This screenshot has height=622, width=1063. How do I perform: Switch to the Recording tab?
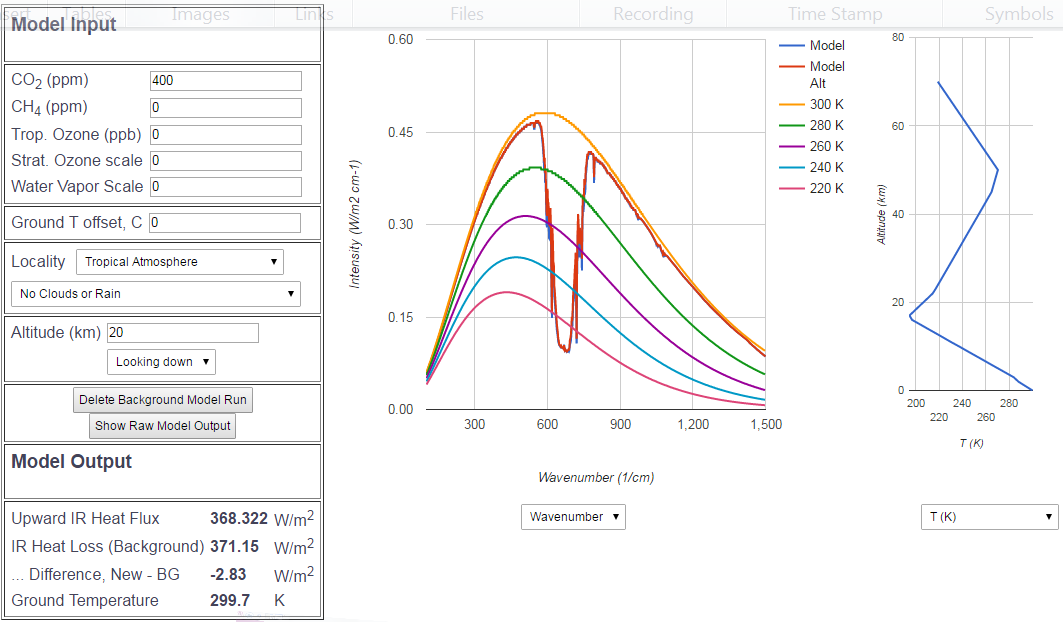(x=652, y=14)
